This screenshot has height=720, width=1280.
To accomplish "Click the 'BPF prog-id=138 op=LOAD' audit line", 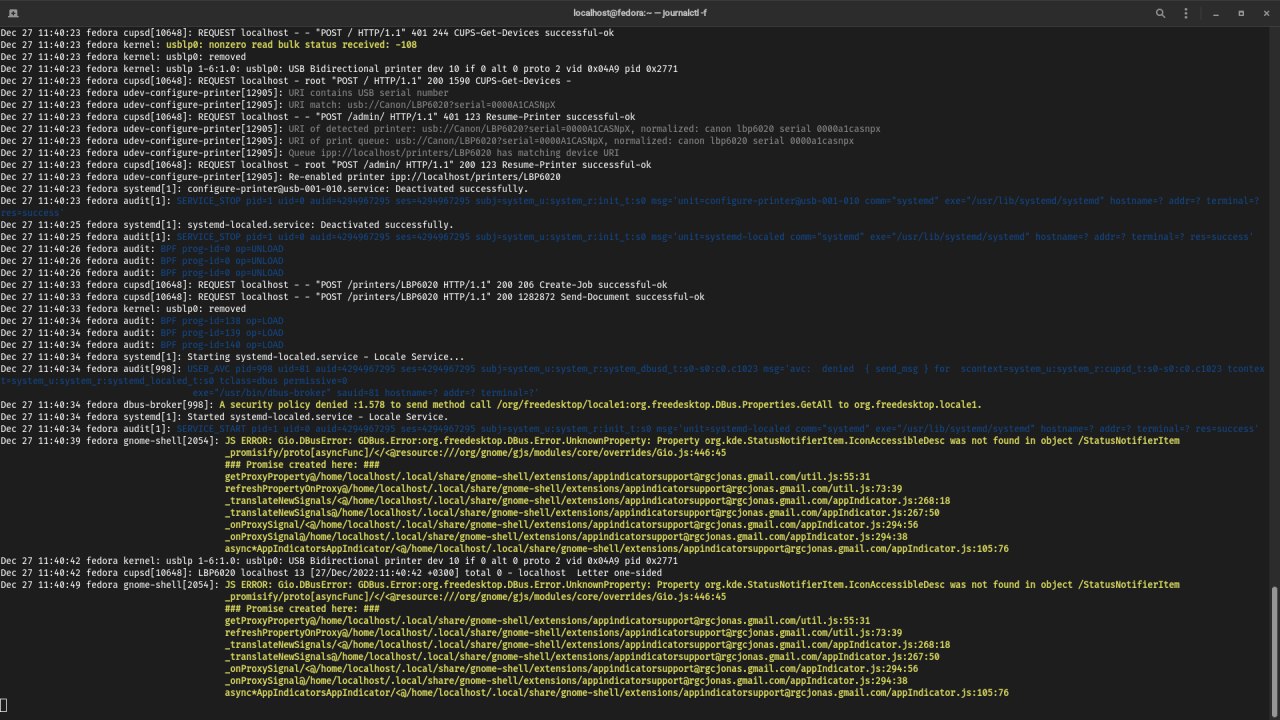I will point(142,321).
